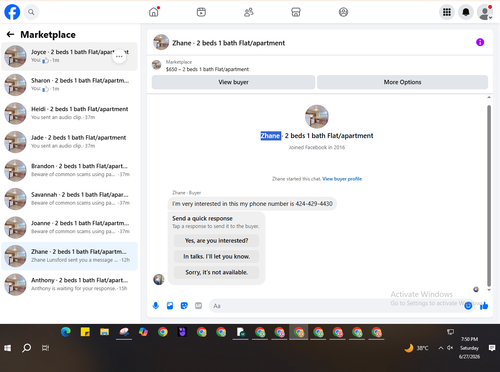Click the purple conversation info icon

click(480, 42)
